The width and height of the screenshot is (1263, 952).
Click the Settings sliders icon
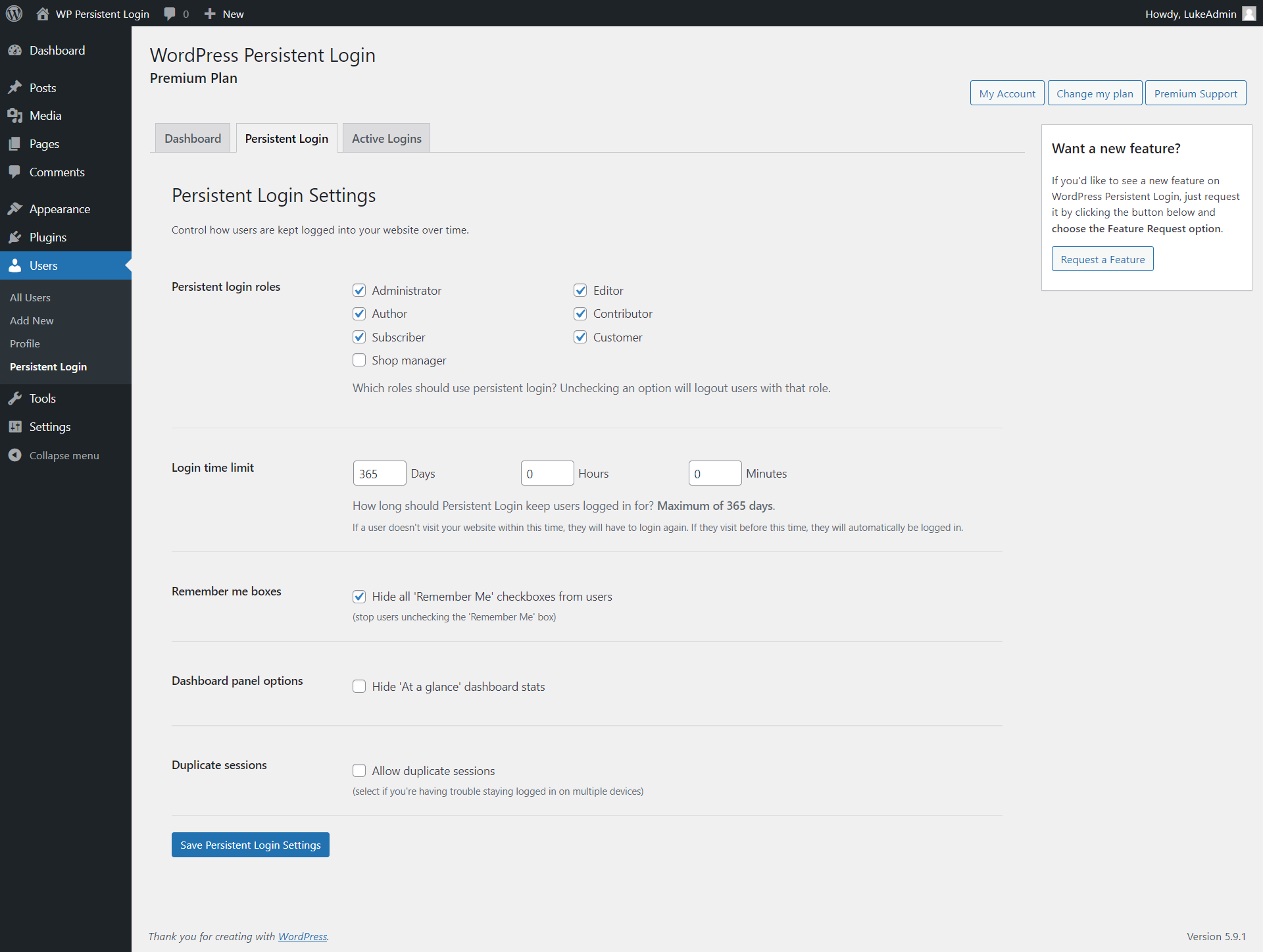pos(15,427)
